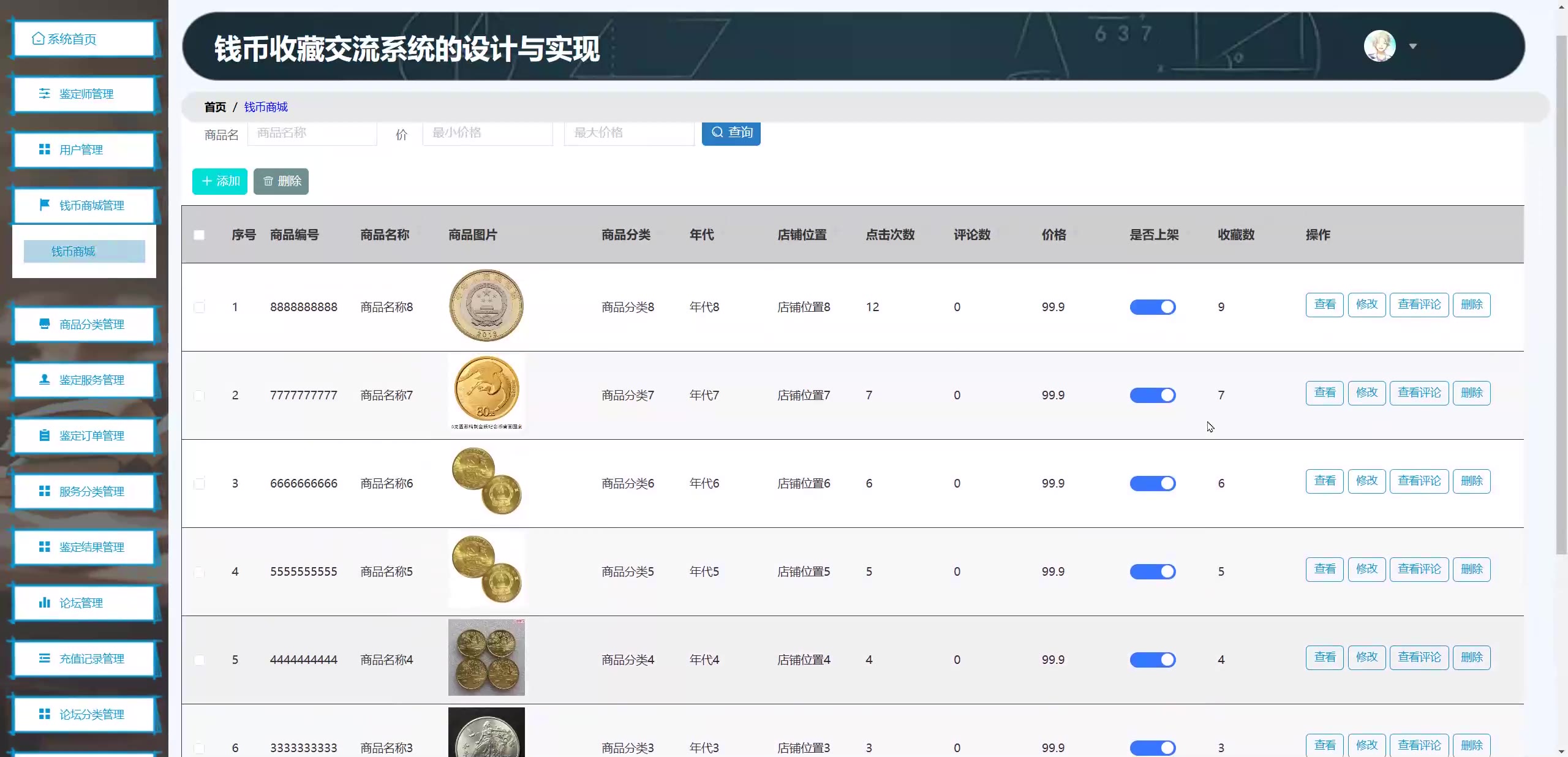Select the checkbox for row 商品名称7
1568x757 pixels.
199,396
